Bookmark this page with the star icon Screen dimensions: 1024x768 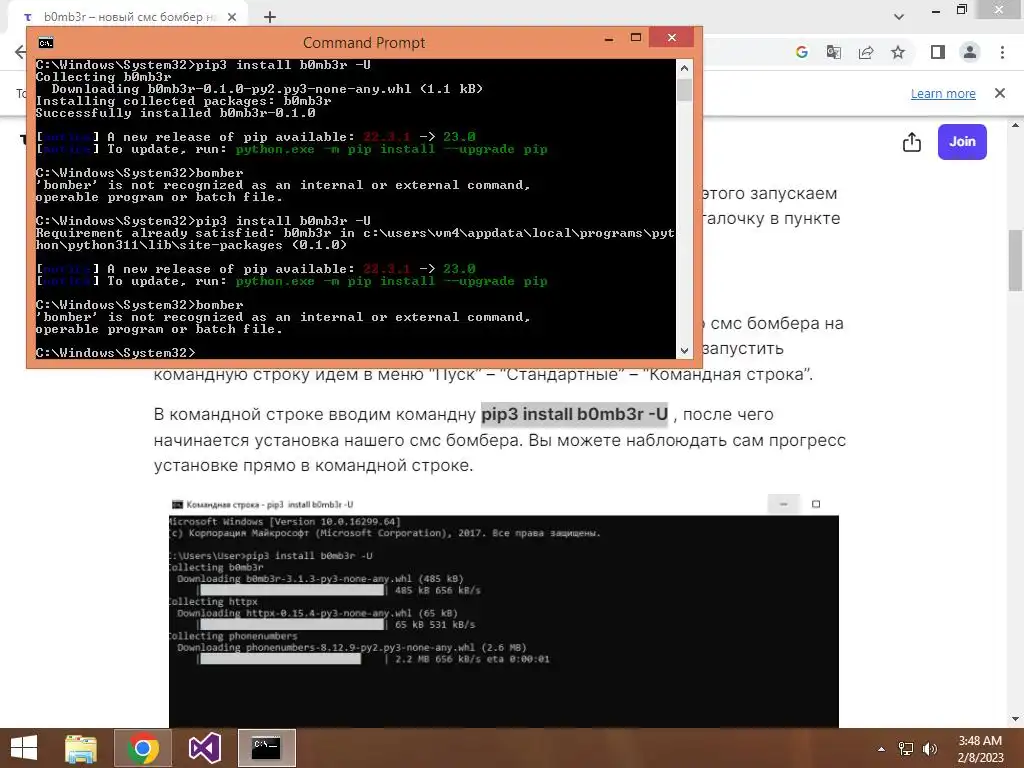(x=898, y=52)
